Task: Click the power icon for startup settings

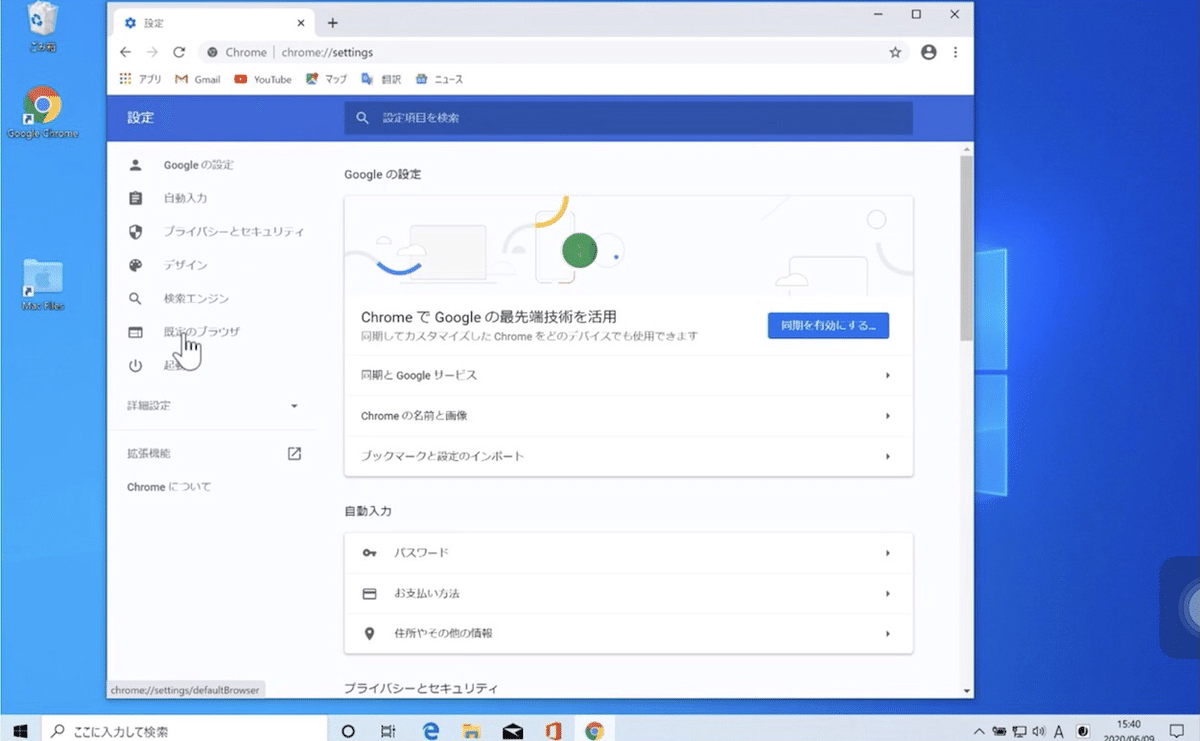Action: pyautogui.click(x=136, y=365)
